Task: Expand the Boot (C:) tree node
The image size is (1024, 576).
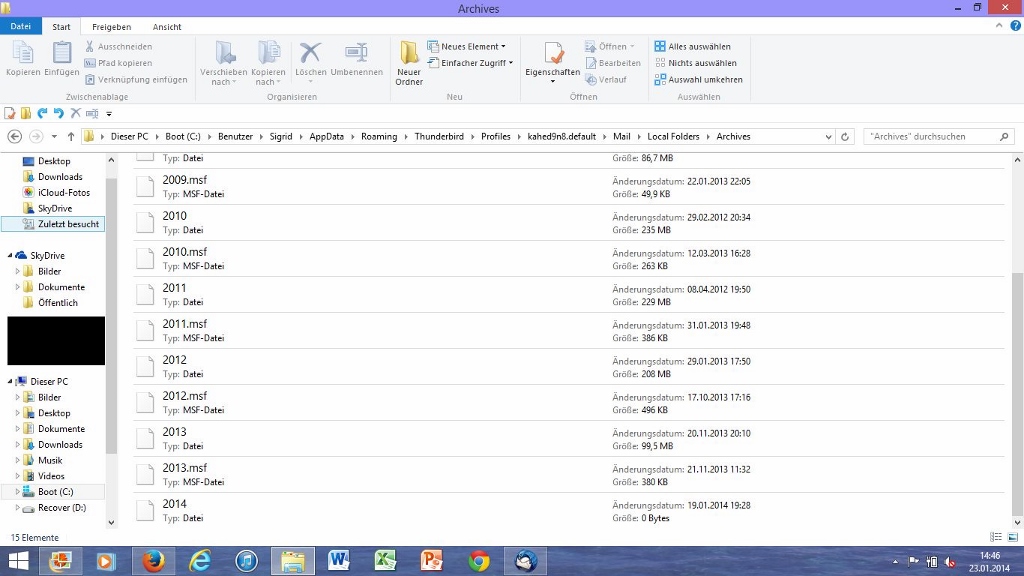Action: [17, 492]
